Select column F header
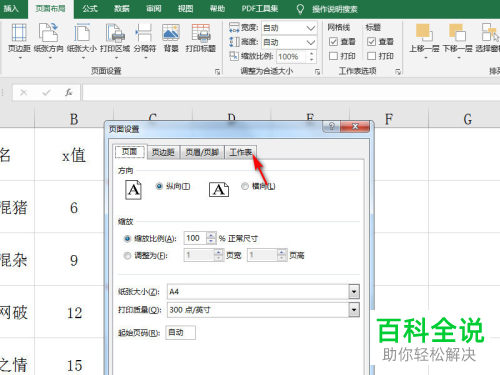The height and width of the screenshot is (375, 500). click(389, 119)
